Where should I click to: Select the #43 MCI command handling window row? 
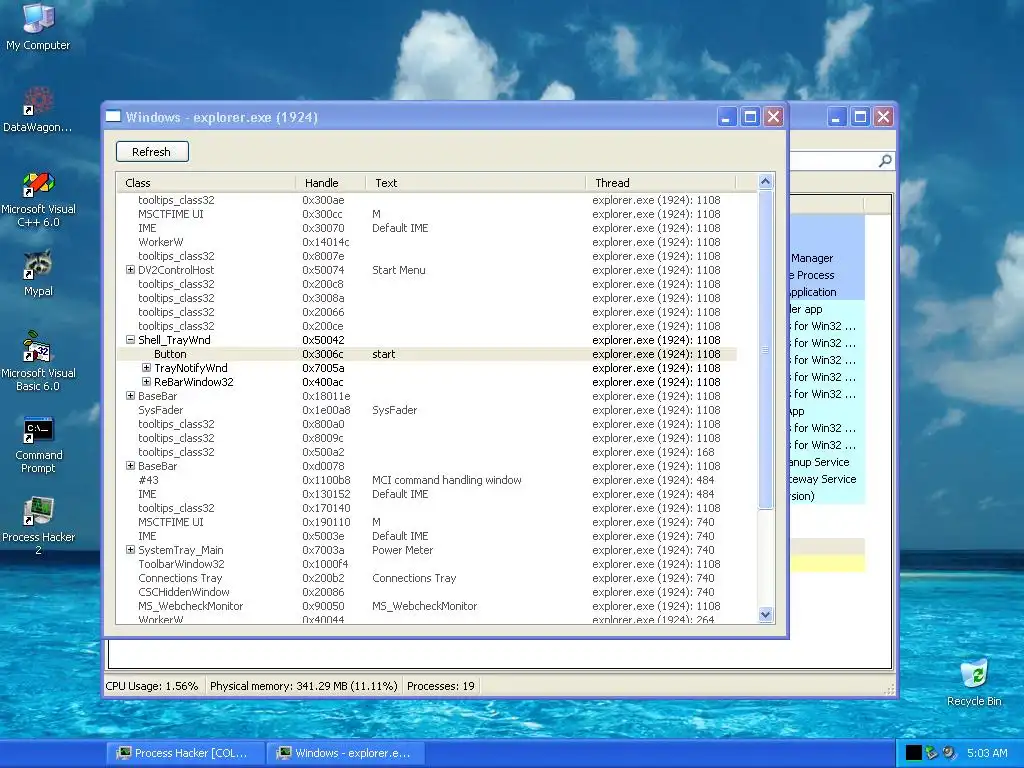click(x=427, y=480)
